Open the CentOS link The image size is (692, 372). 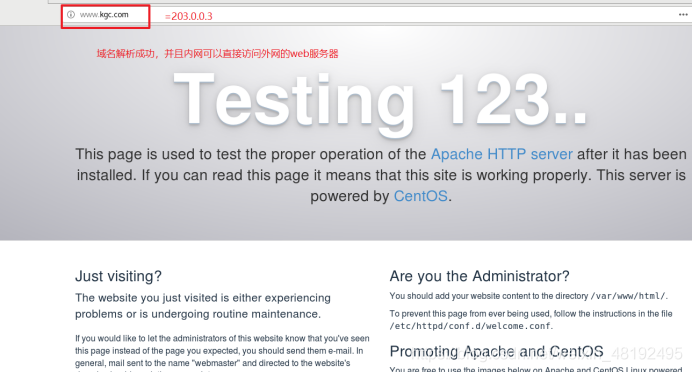421,196
